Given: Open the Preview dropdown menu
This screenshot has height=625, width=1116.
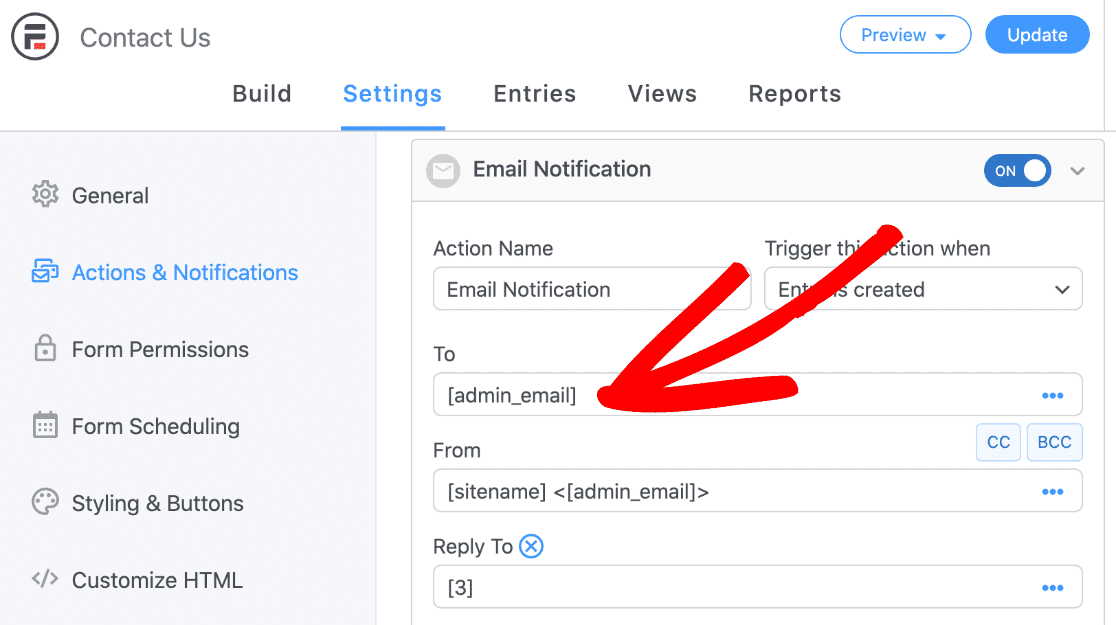Looking at the screenshot, I should [x=905, y=34].
